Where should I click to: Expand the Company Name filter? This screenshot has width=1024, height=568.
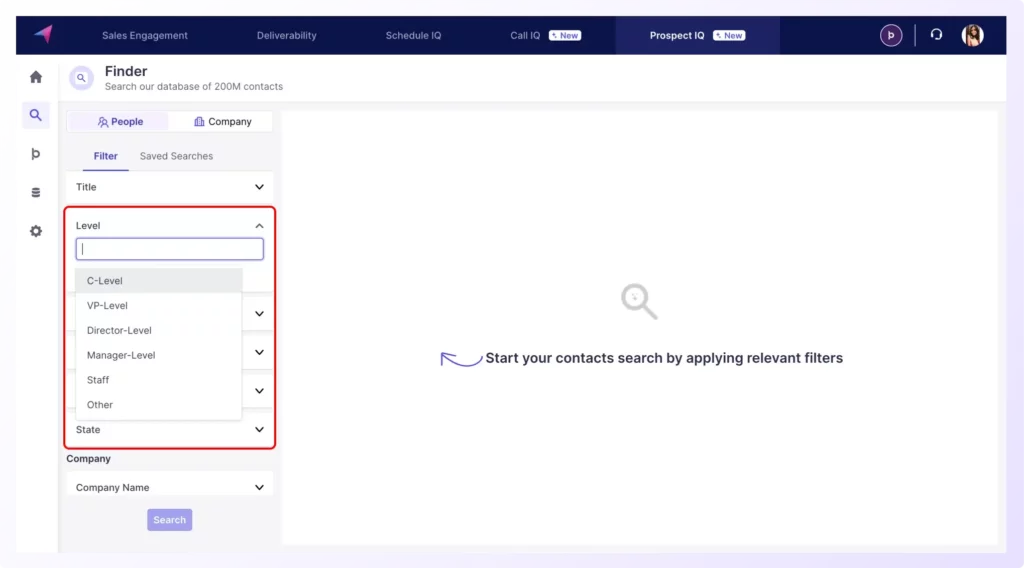click(169, 488)
